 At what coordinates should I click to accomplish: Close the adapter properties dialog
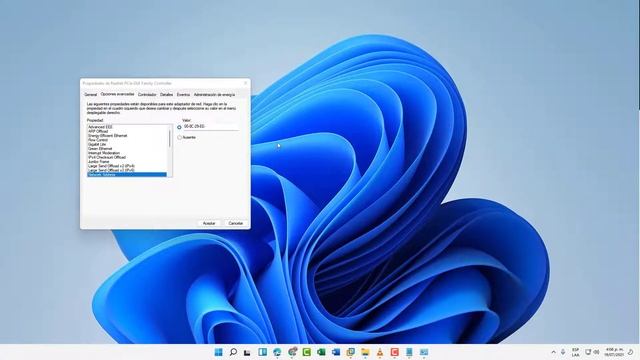tap(246, 83)
